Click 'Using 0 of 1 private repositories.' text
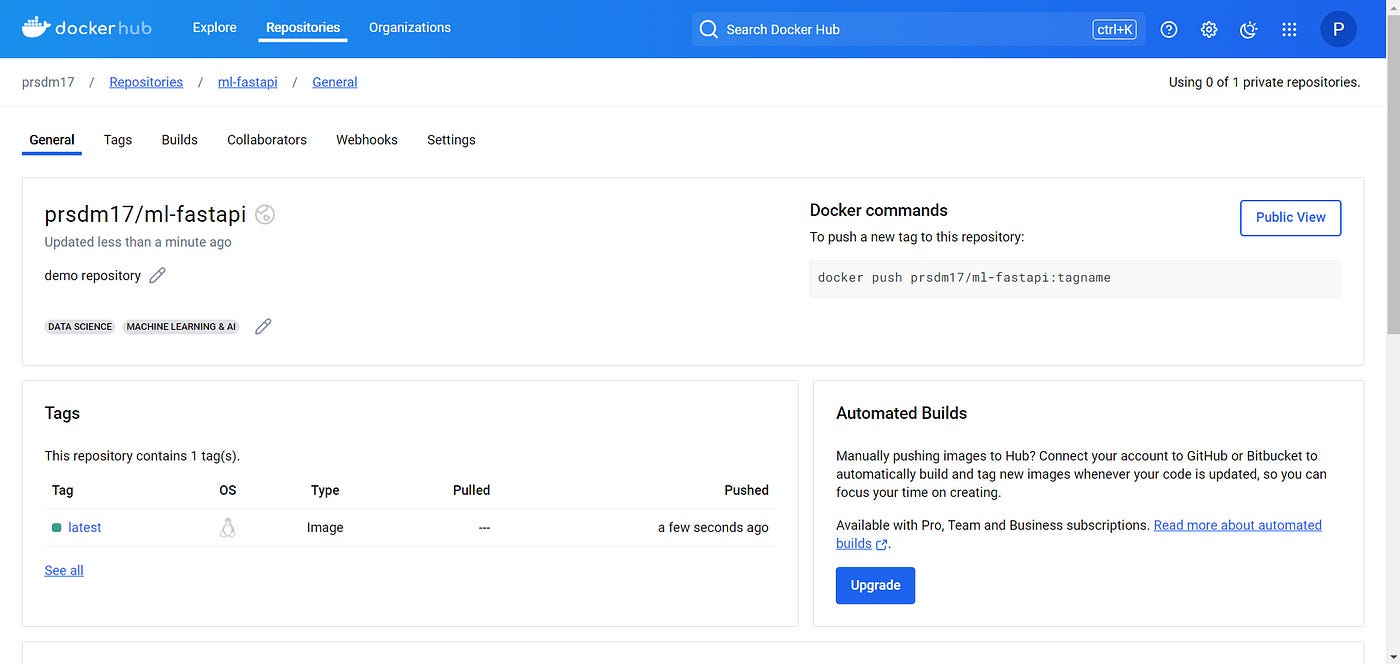Screen dimensions: 1400x664 pyautogui.click(x=1264, y=82)
